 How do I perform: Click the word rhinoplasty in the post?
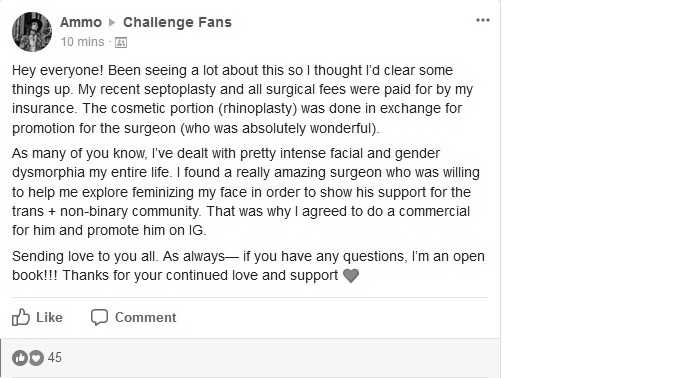tap(258, 108)
